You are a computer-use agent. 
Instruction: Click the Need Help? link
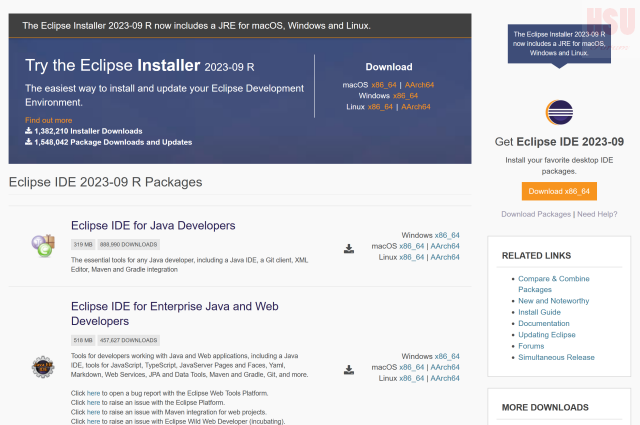click(597, 214)
